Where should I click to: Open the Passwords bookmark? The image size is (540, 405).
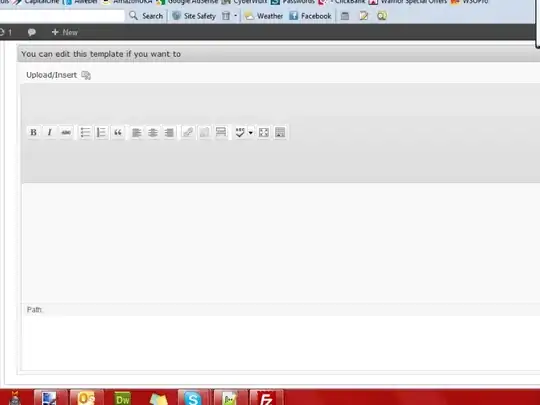pyautogui.click(x=293, y=2)
